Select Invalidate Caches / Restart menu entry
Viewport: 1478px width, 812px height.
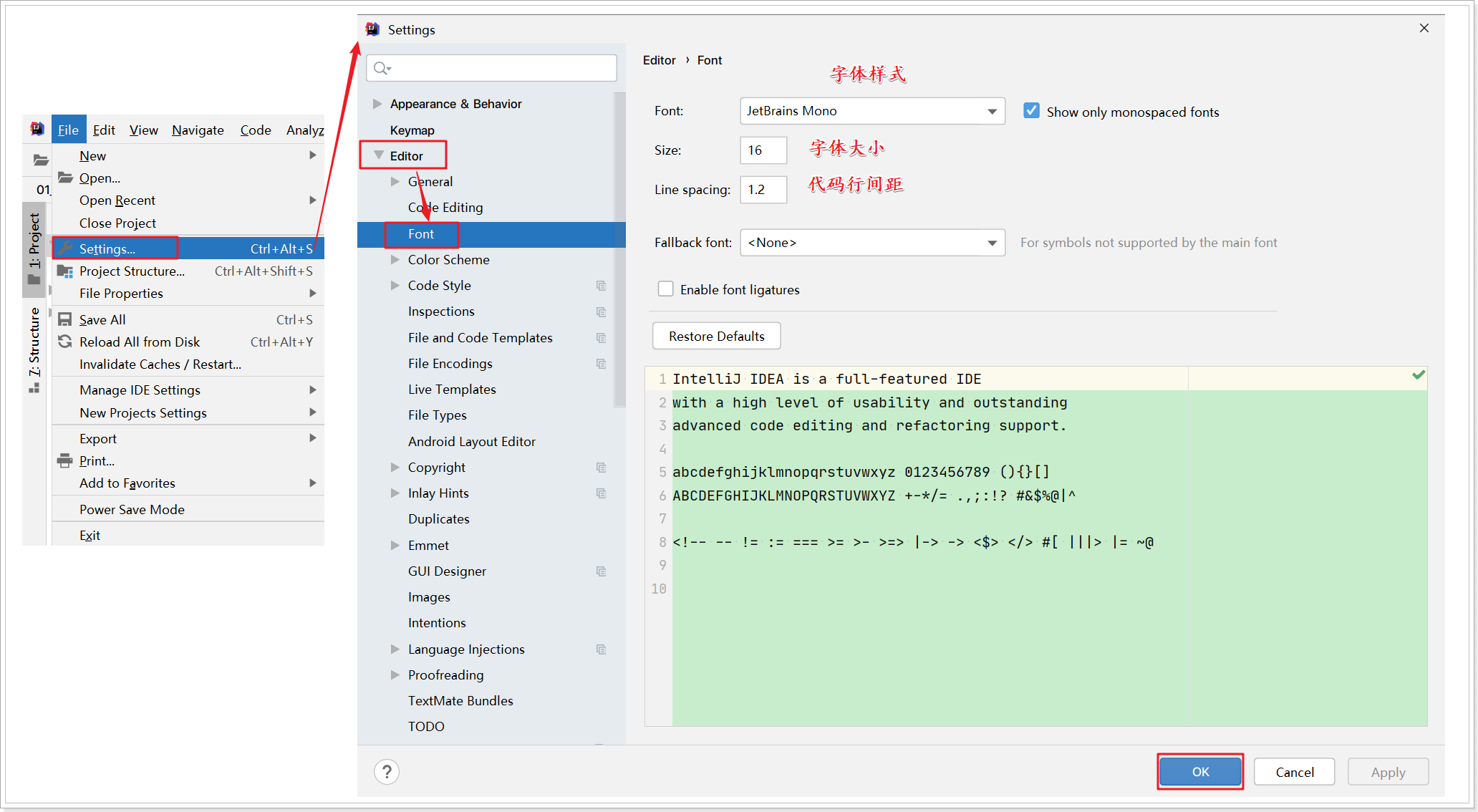[x=160, y=364]
